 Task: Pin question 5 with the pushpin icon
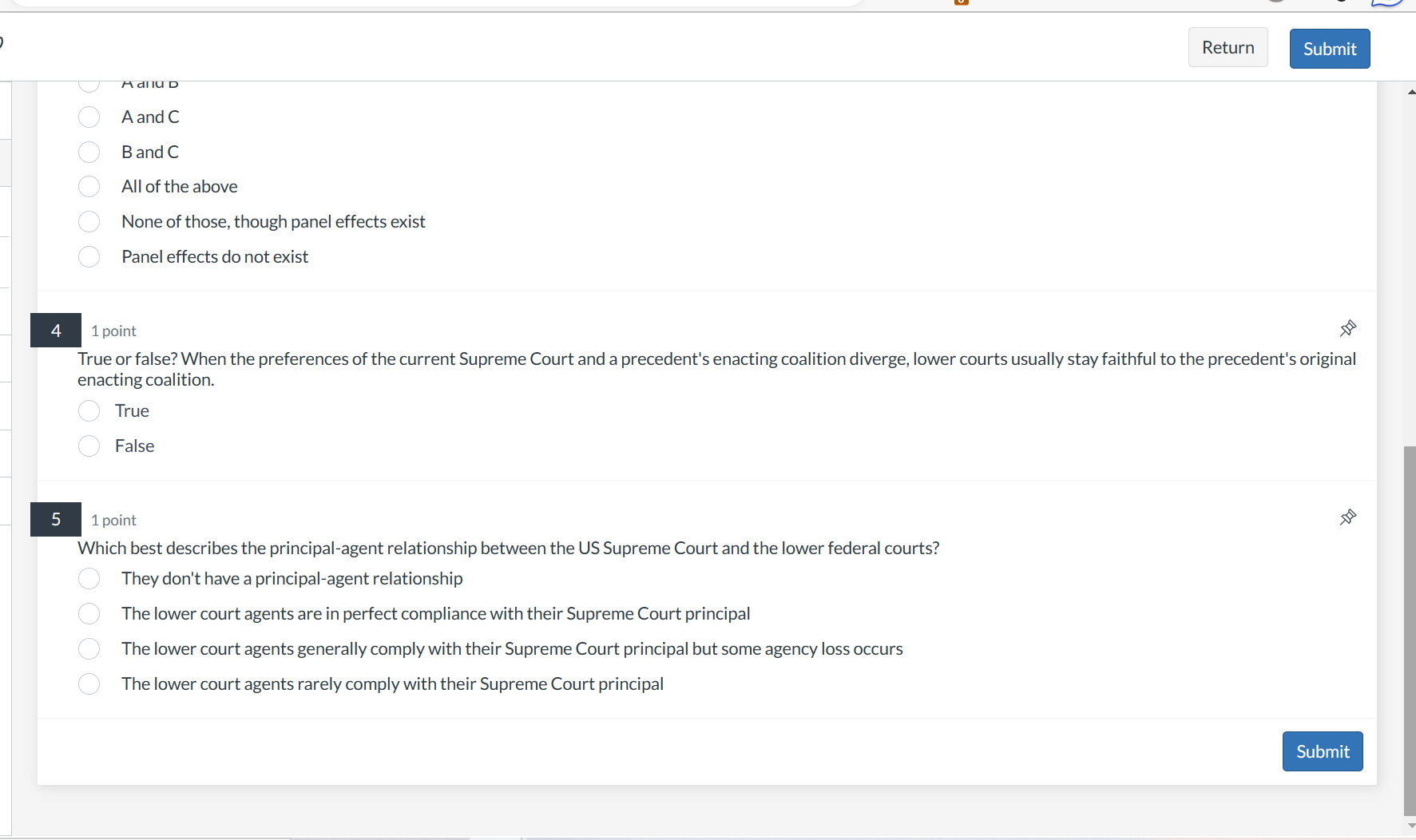[x=1348, y=517]
